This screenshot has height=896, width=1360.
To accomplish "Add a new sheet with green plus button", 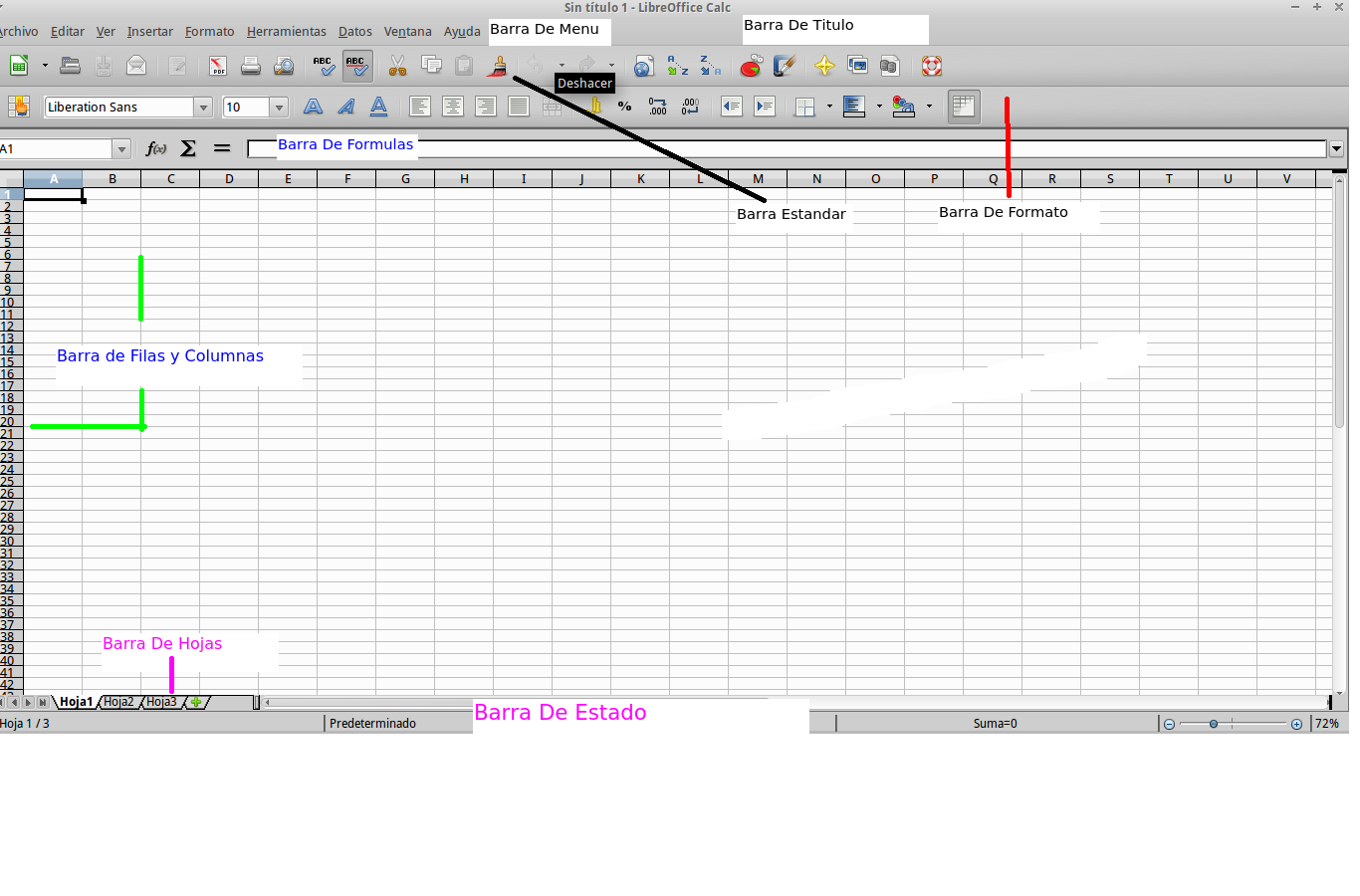I will pos(196,702).
